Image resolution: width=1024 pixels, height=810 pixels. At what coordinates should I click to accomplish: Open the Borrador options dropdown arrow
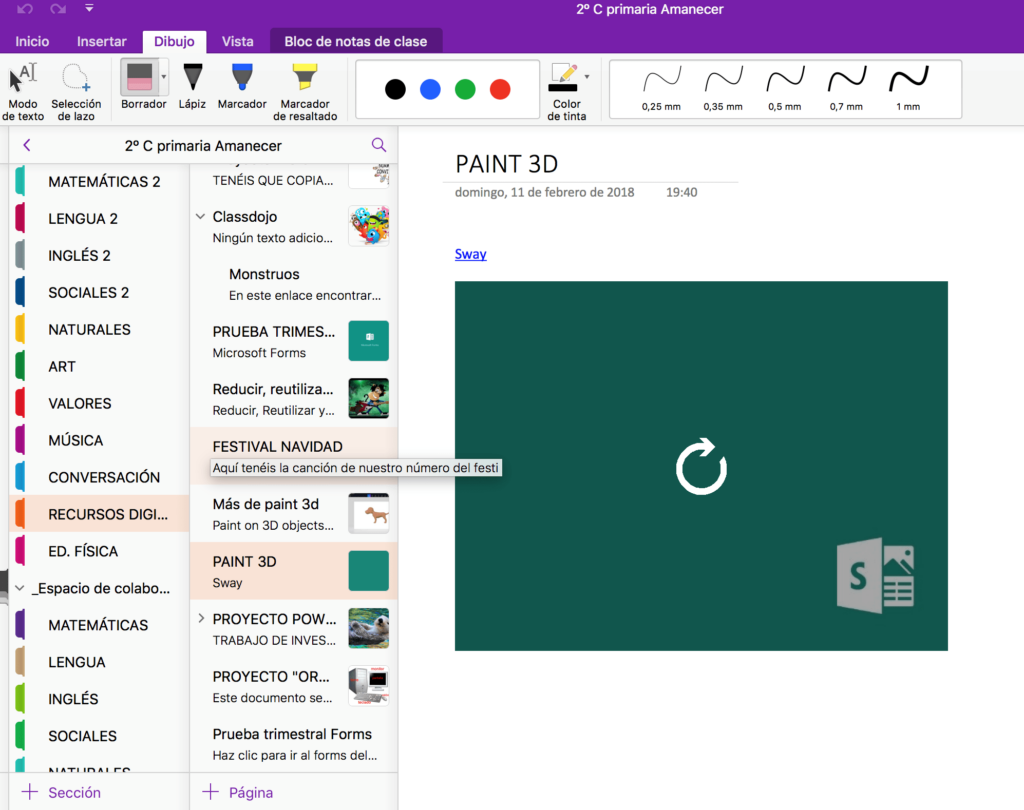[x=164, y=77]
